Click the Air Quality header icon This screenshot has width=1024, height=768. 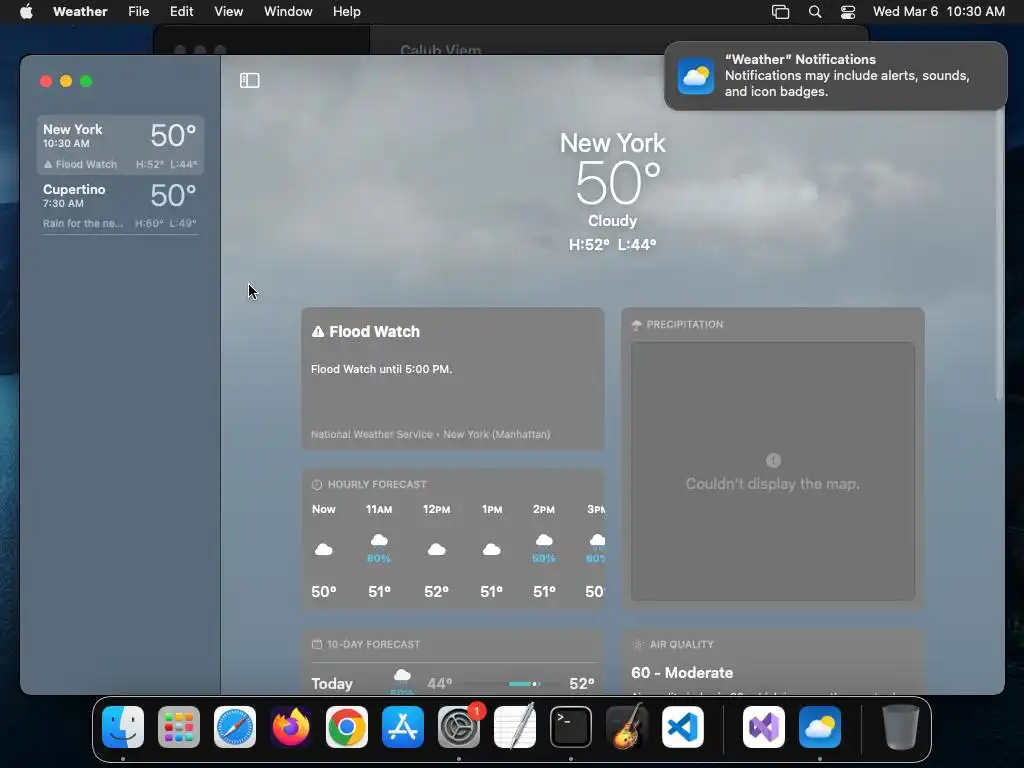[x=638, y=645]
